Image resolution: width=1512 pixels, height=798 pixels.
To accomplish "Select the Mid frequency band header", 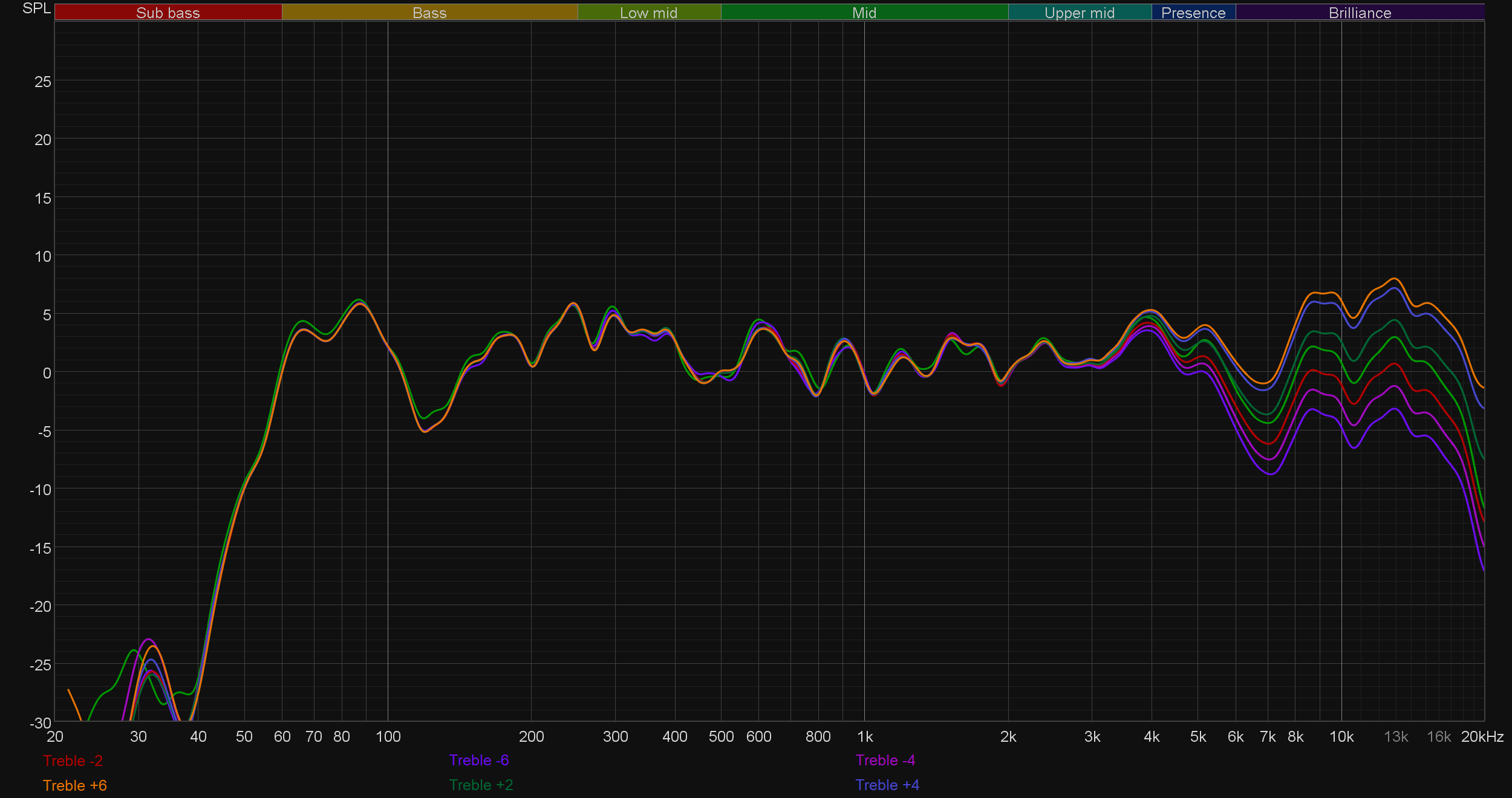I will (x=864, y=13).
